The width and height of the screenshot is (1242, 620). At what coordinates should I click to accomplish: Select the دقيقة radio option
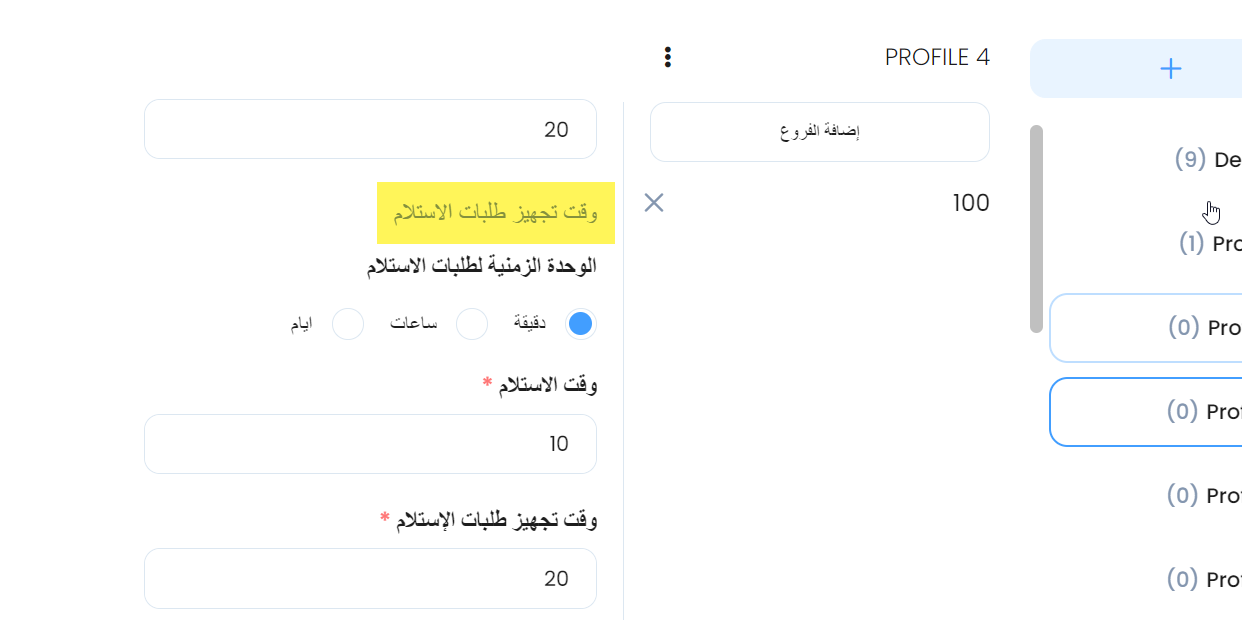580,324
